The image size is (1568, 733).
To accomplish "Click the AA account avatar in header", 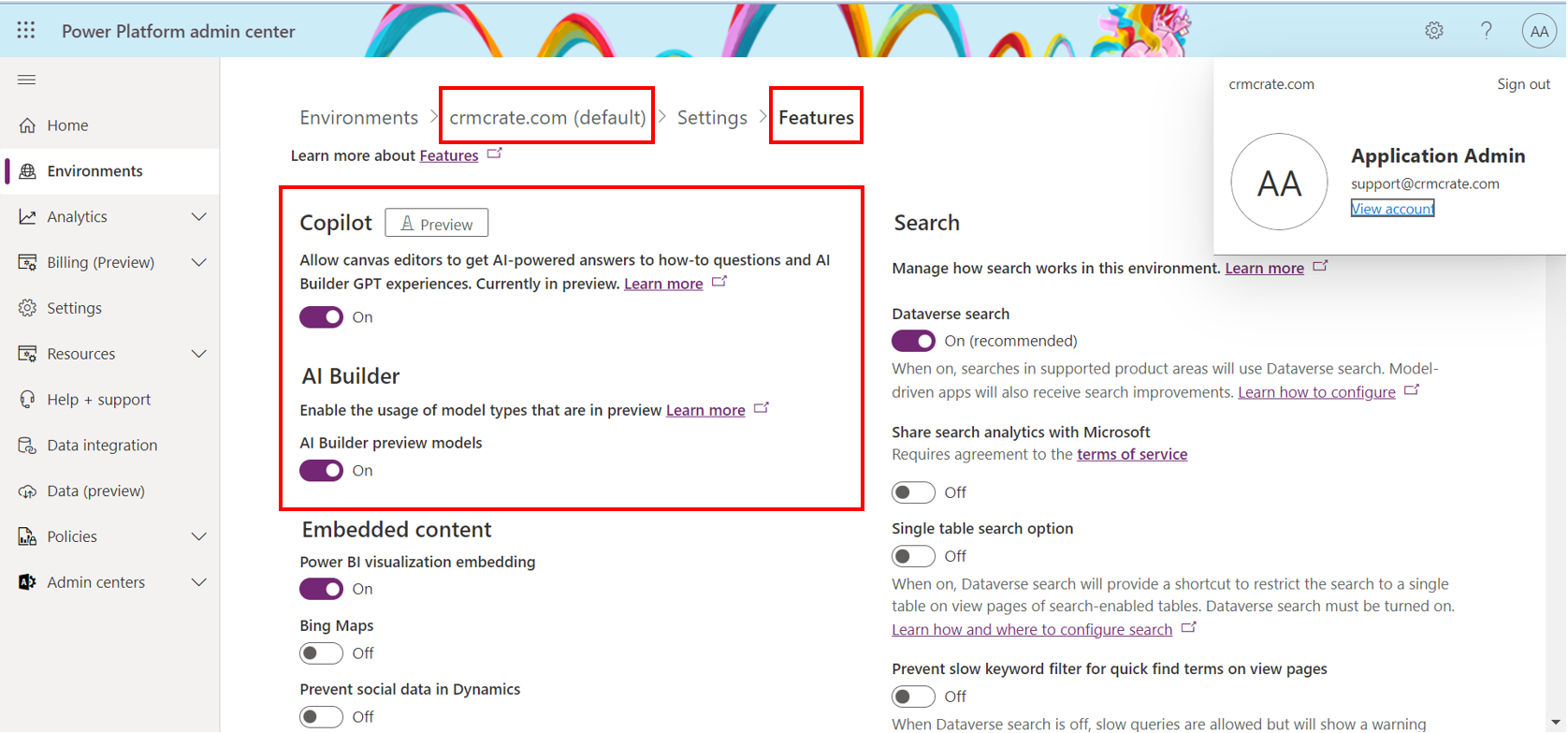I will (x=1538, y=31).
